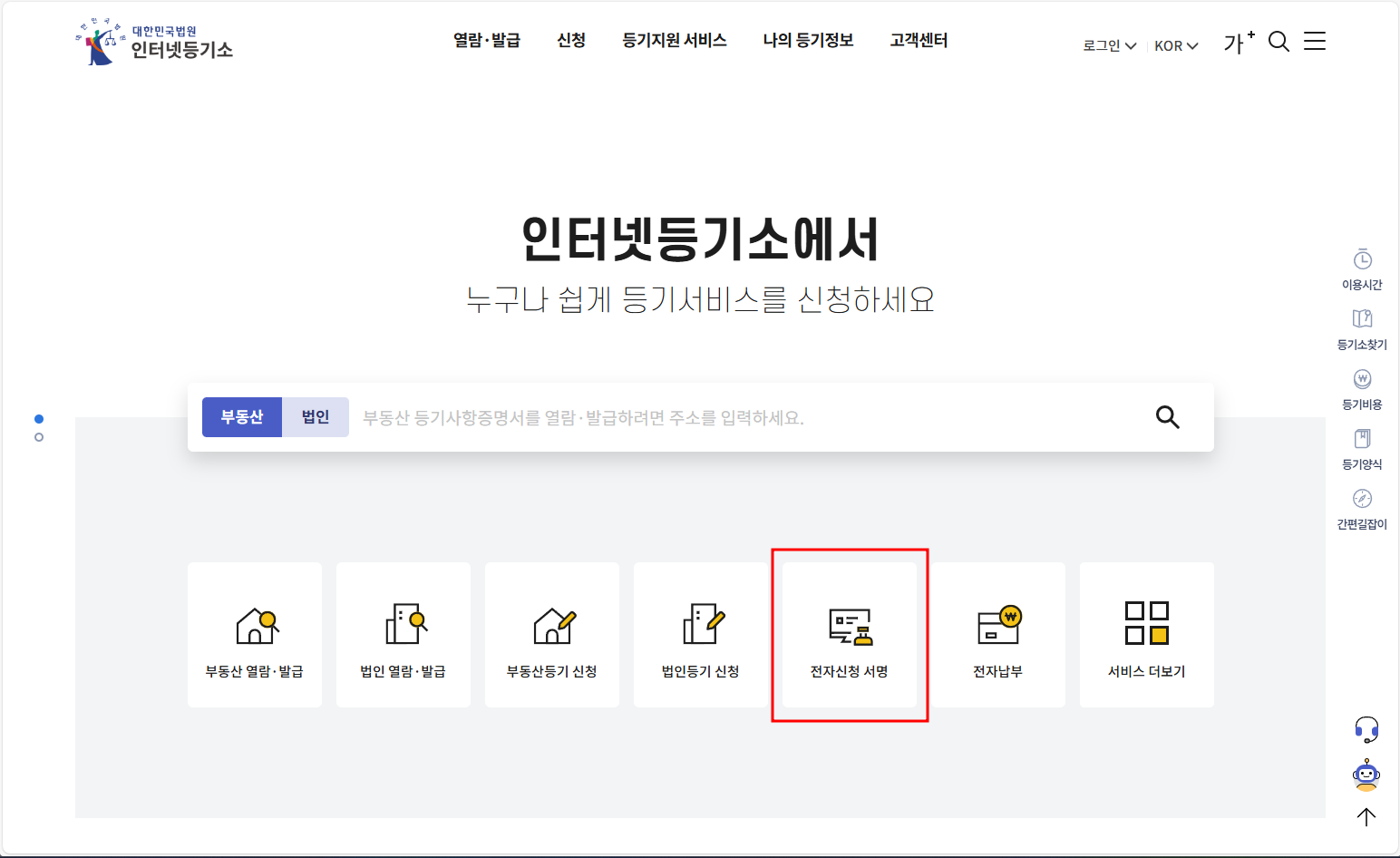The width and height of the screenshot is (1400, 858).
Task: Click the 등기비용 won icon
Action: 1362,379
